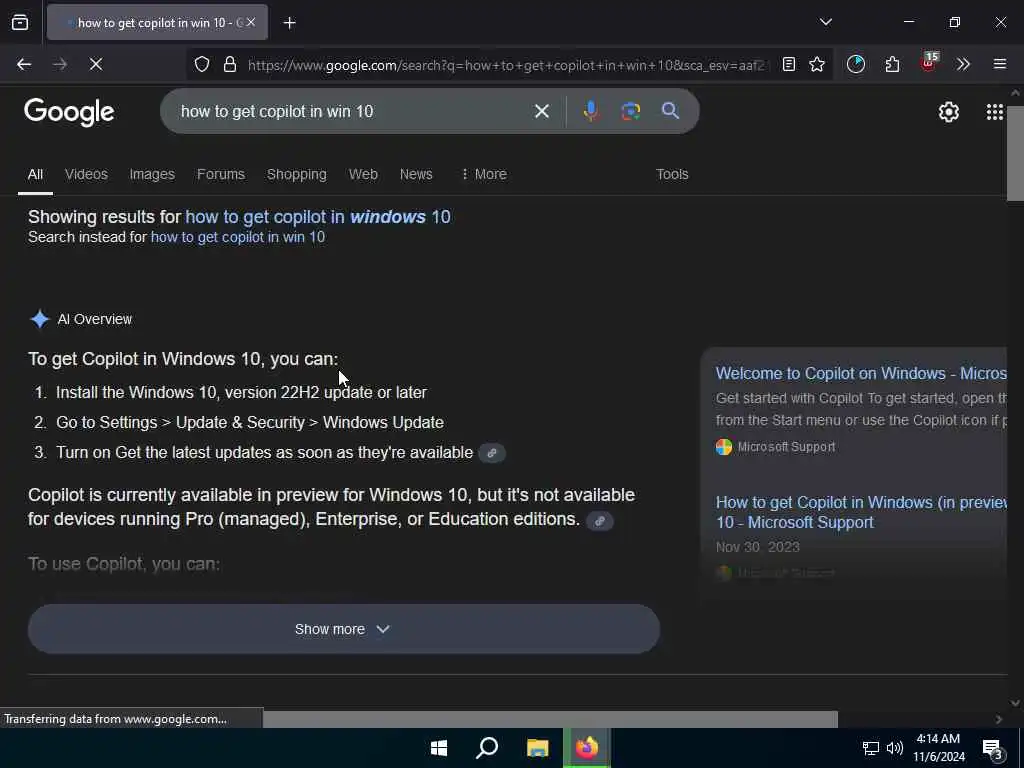The height and width of the screenshot is (768, 1024).
Task: Open Windows Start menu
Action: pos(439,748)
